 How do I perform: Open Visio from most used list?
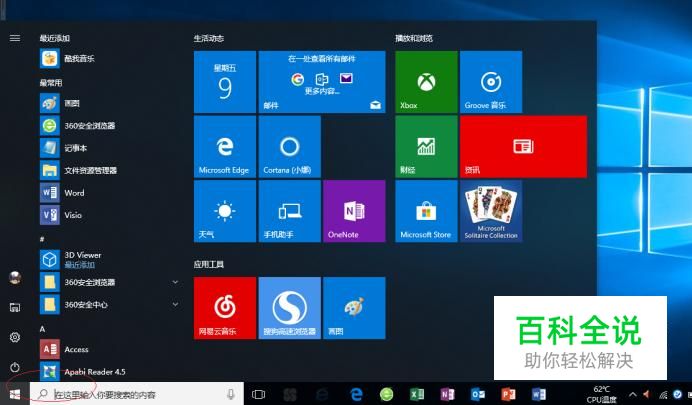[74, 214]
